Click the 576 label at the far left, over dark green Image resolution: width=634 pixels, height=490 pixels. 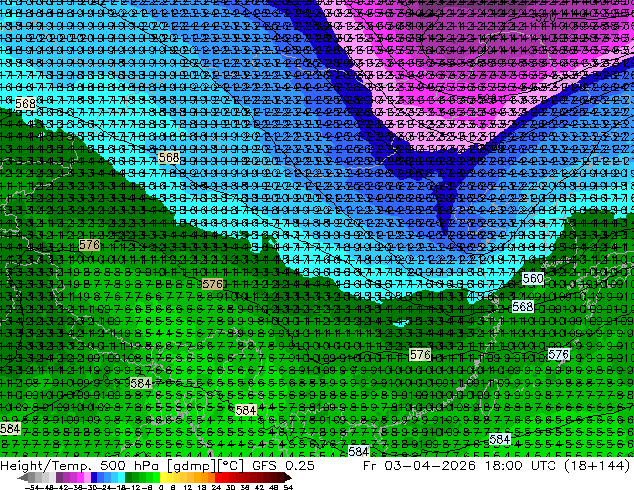(x=89, y=245)
